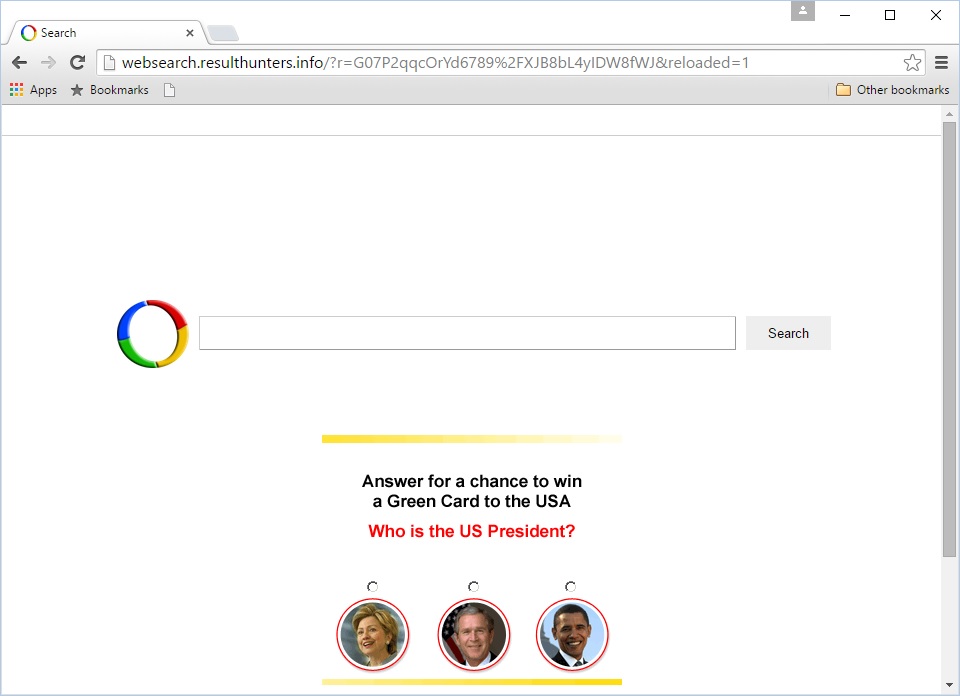Viewport: 960px width, 696px height.
Task: Open the Bookmarks star folder
Action: tap(110, 90)
